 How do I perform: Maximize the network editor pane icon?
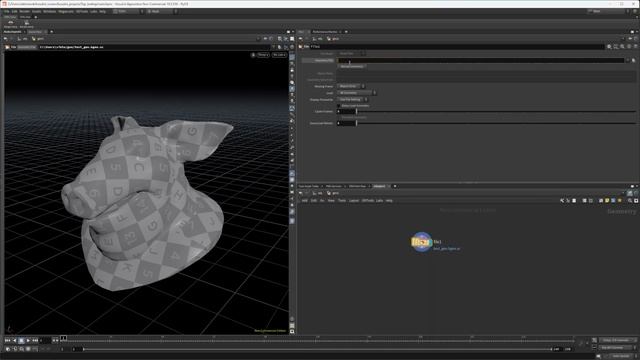(632, 186)
